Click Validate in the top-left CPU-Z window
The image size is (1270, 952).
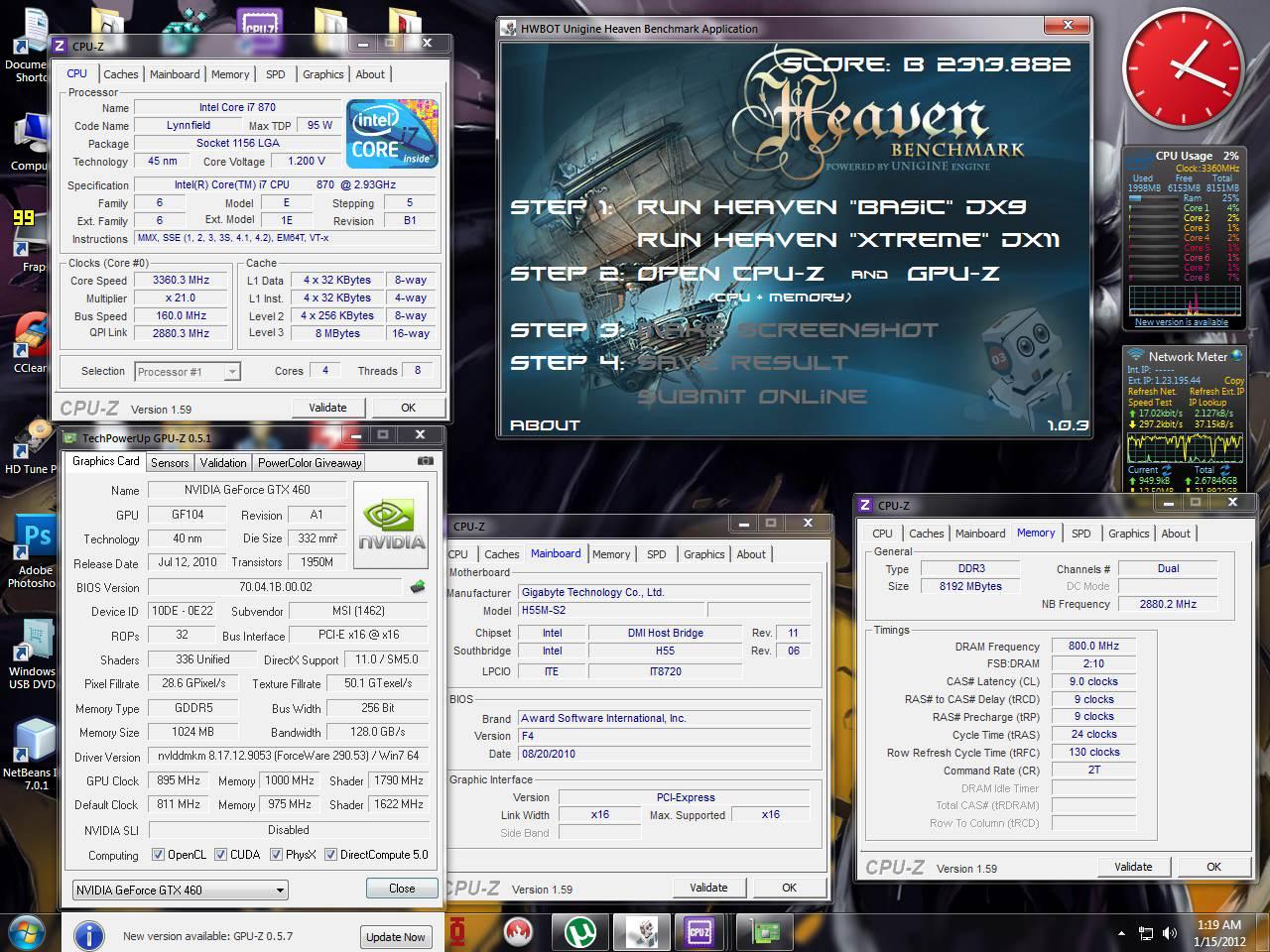click(x=328, y=408)
